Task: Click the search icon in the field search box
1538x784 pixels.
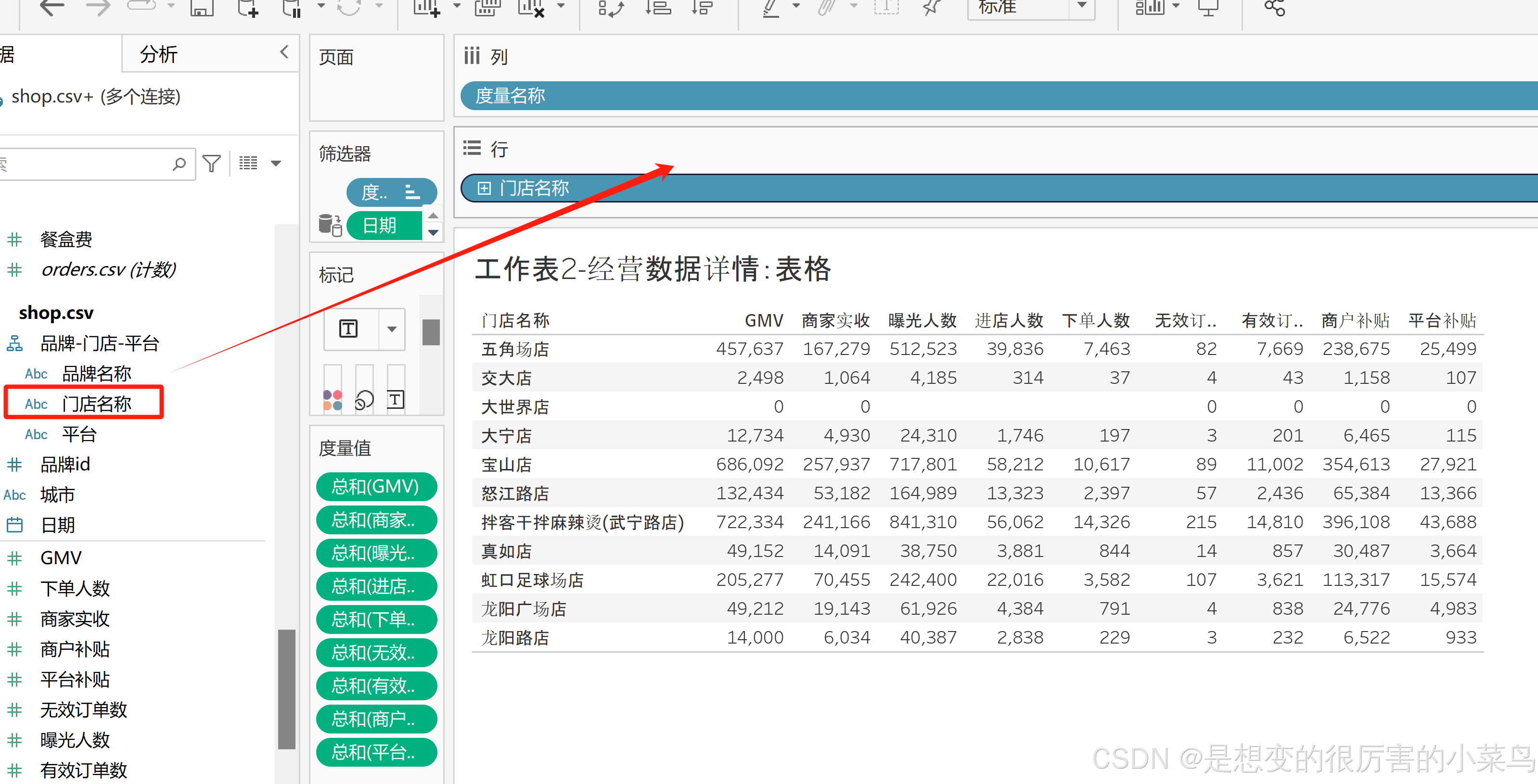Action: (179, 164)
